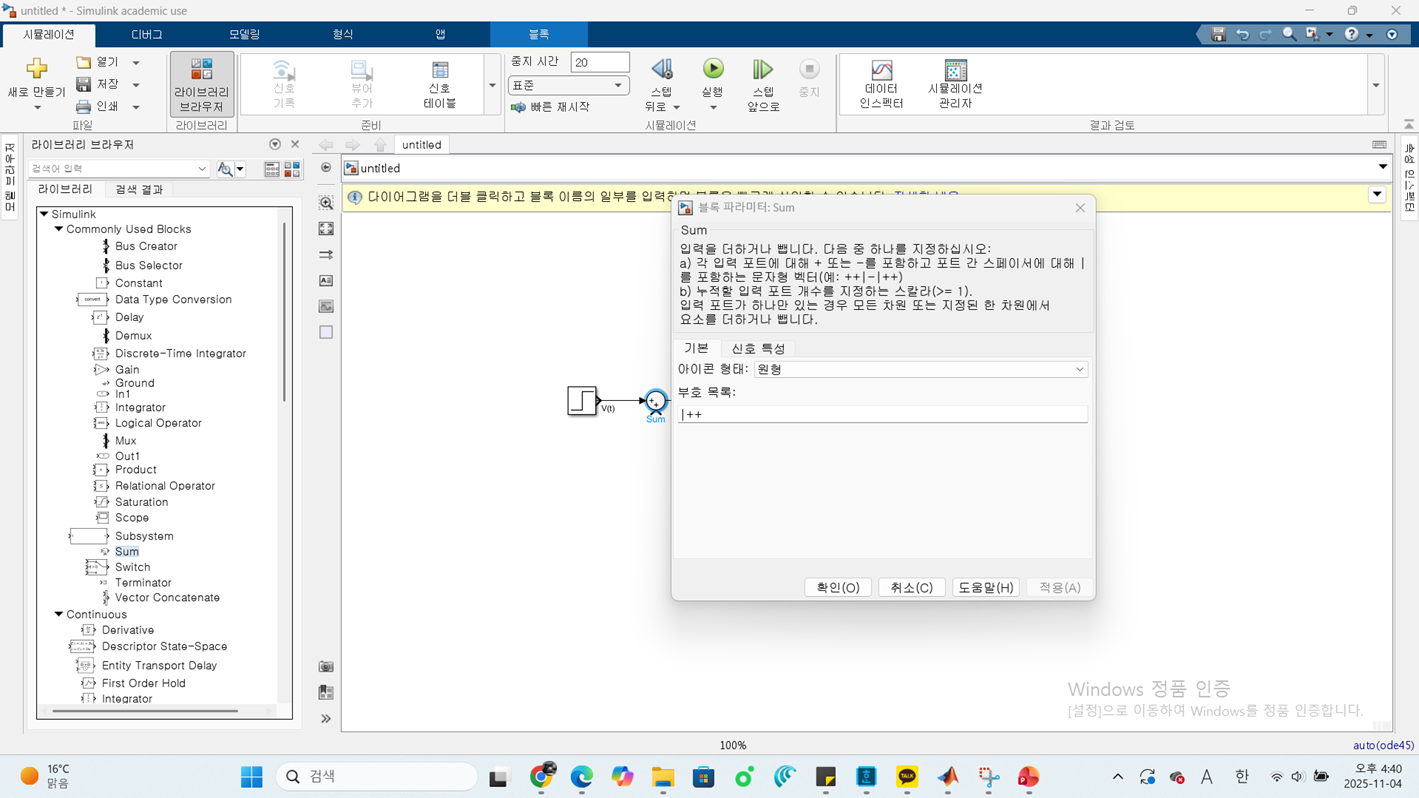Image resolution: width=1419 pixels, height=798 pixels.
Task: Open the 검색 결과 library tab
Action: (138, 189)
